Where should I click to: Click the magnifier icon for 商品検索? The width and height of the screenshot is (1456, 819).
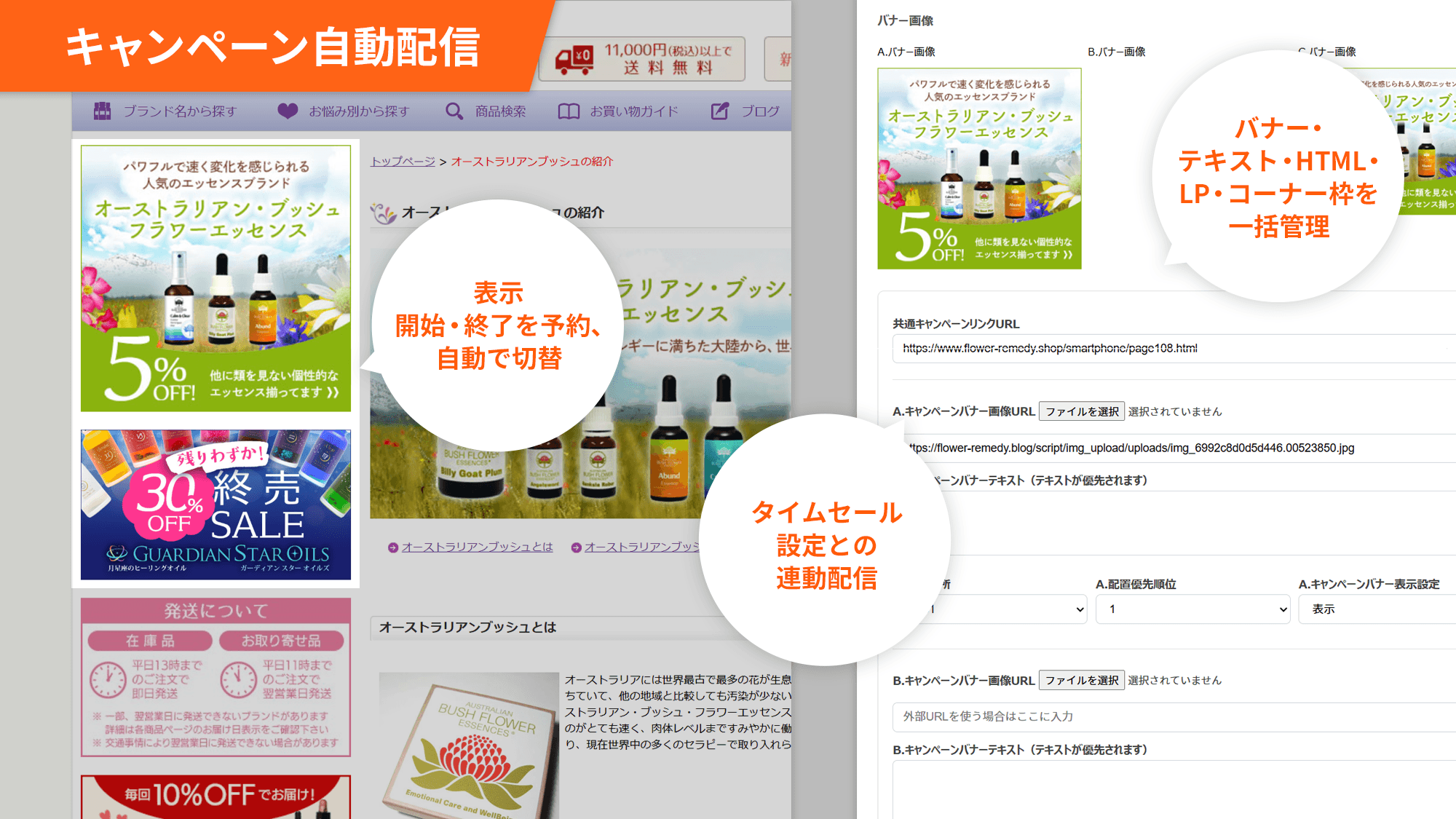tap(454, 111)
